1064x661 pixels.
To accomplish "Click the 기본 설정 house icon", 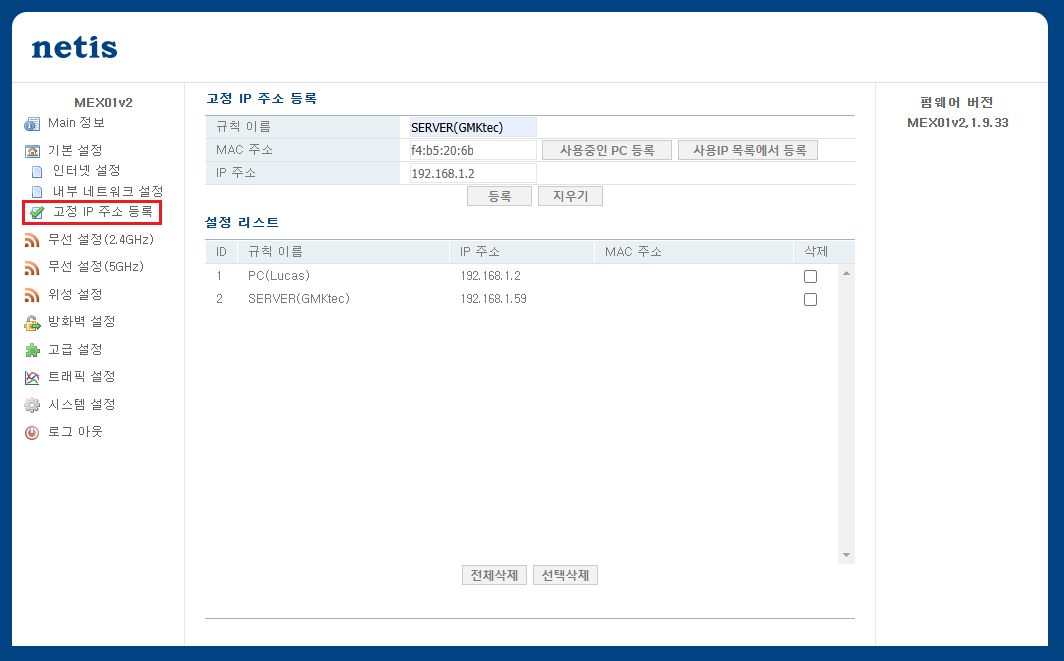I will [32, 151].
